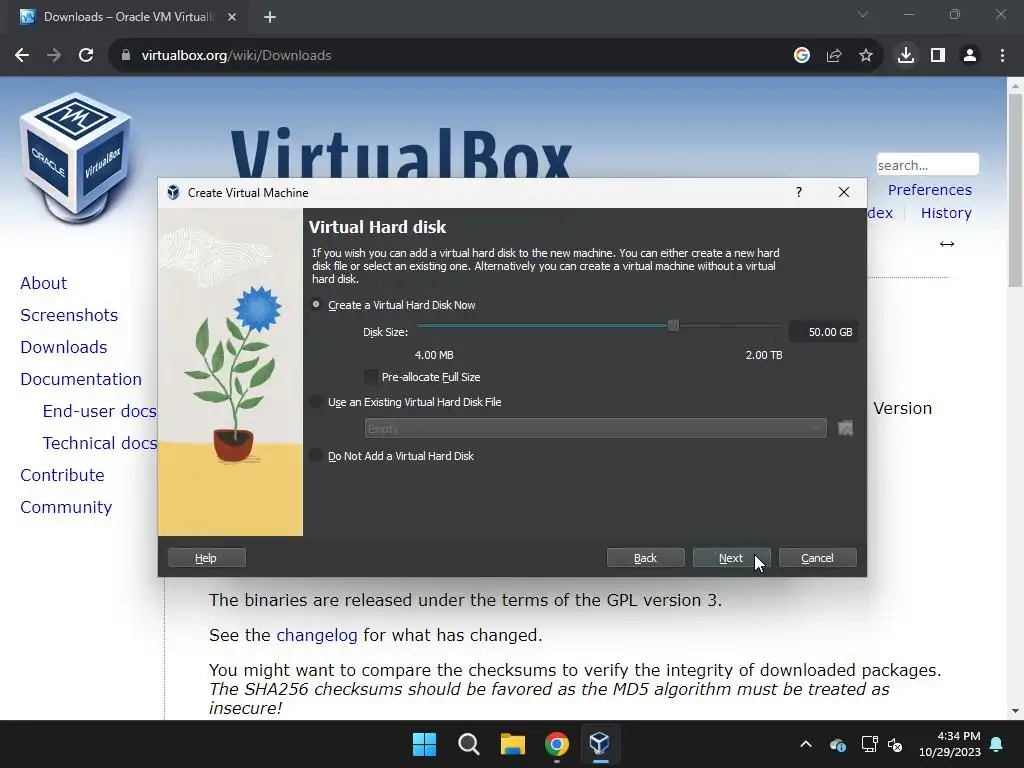This screenshot has height=768, width=1024.
Task: Open the Screenshots link in sidebar
Action: [x=69, y=315]
